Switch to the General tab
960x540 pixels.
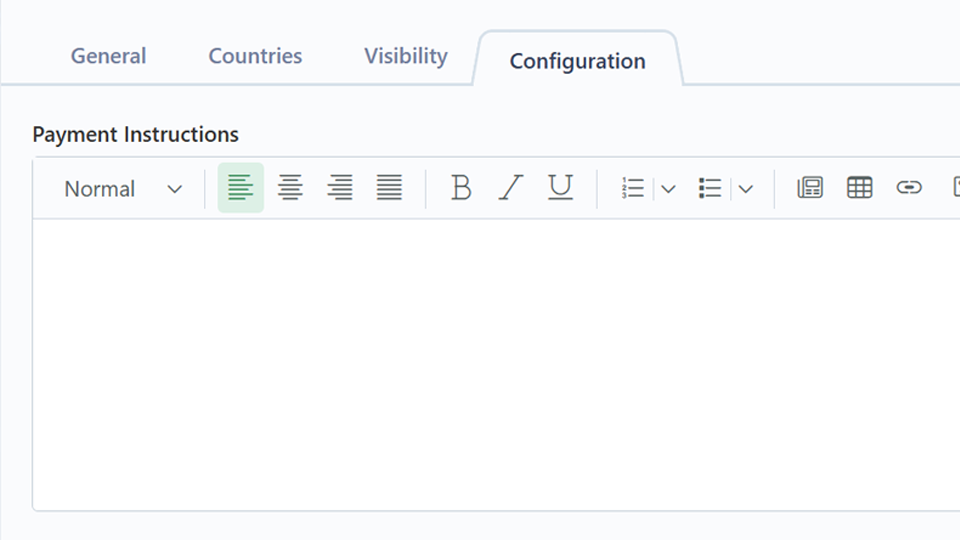pos(108,56)
